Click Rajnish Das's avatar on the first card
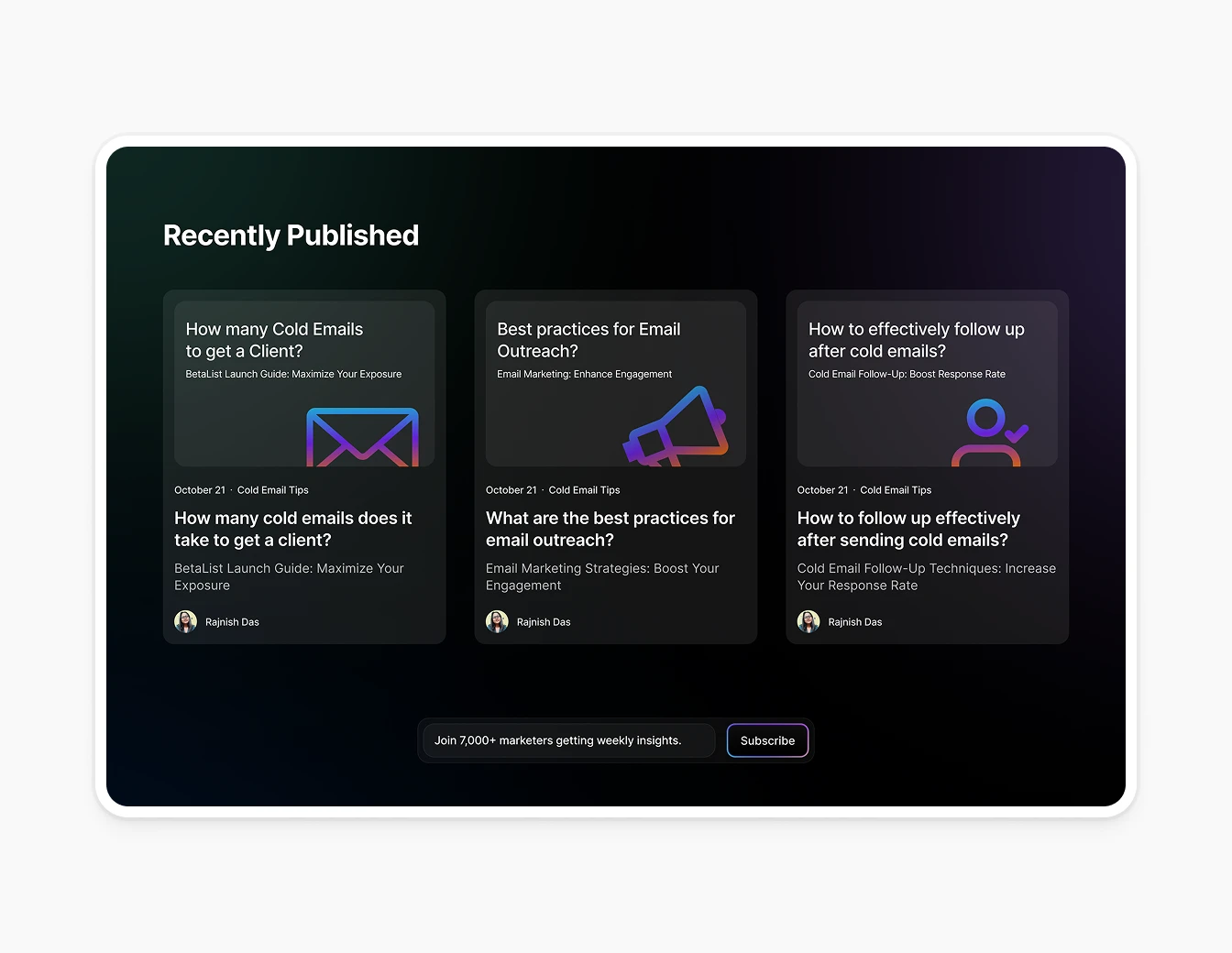This screenshot has height=953, width=1232. [x=185, y=621]
